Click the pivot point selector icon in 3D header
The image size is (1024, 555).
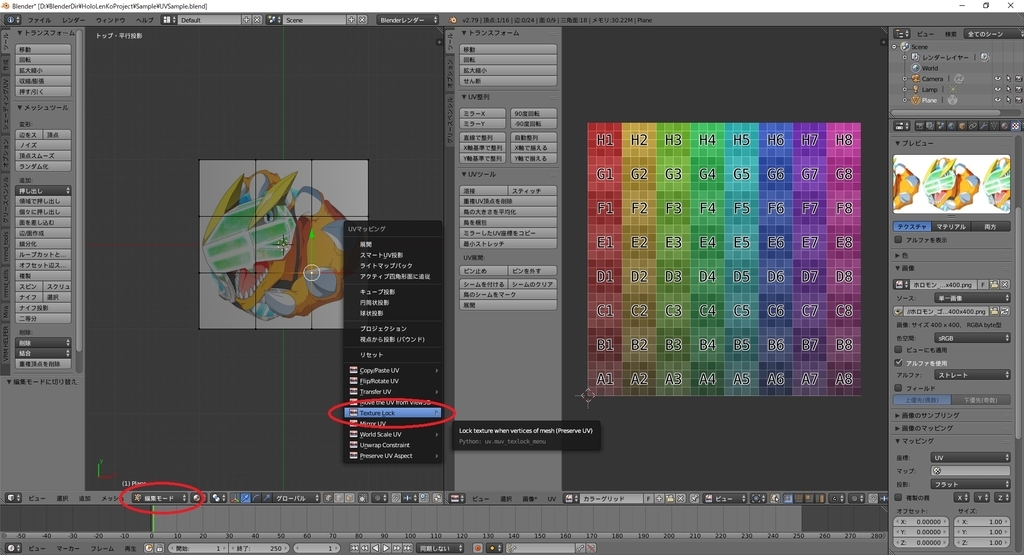point(218,498)
